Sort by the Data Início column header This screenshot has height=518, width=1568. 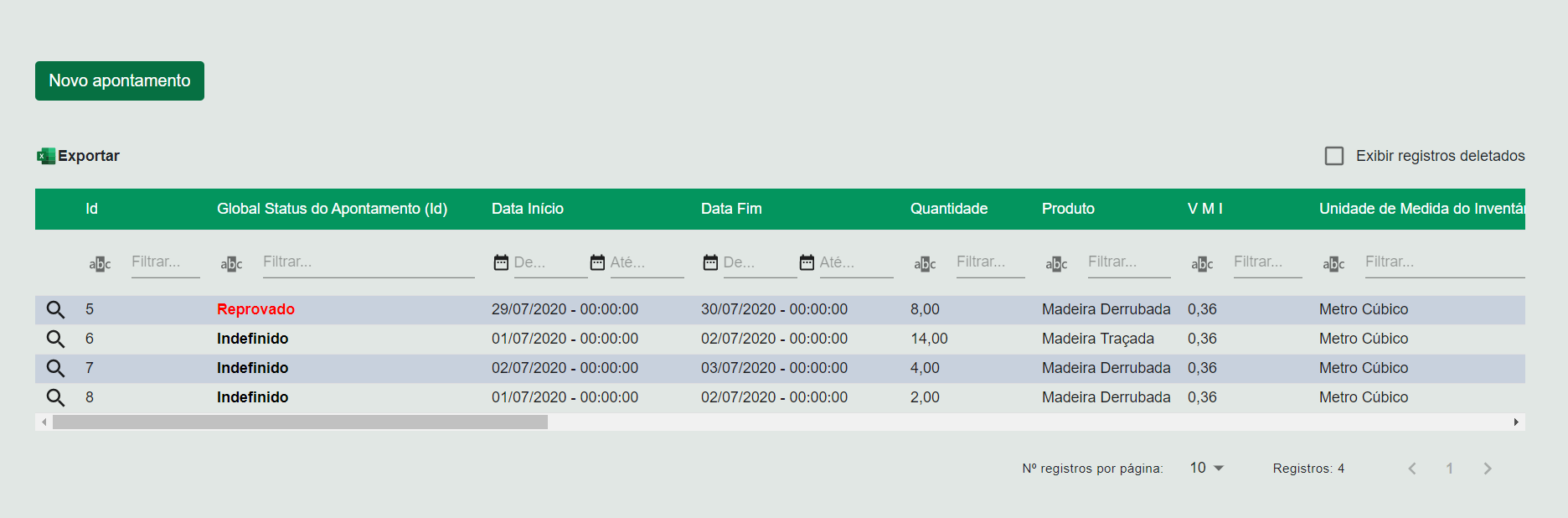(528, 209)
